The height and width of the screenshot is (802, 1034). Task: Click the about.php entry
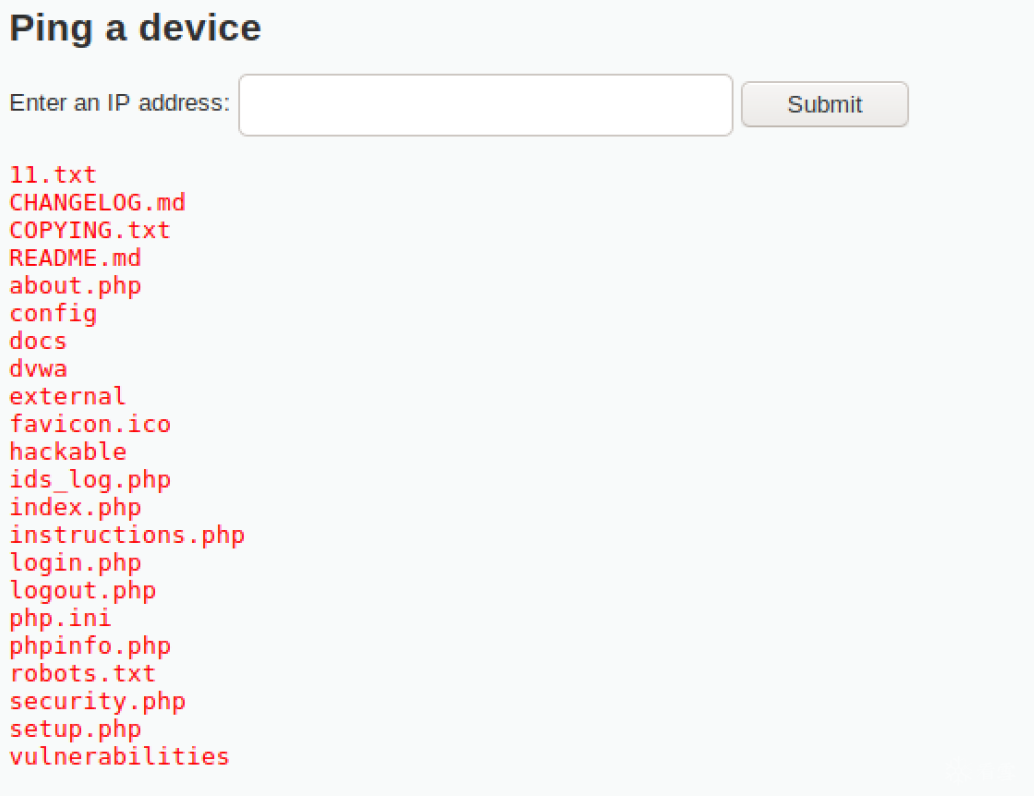[75, 286]
